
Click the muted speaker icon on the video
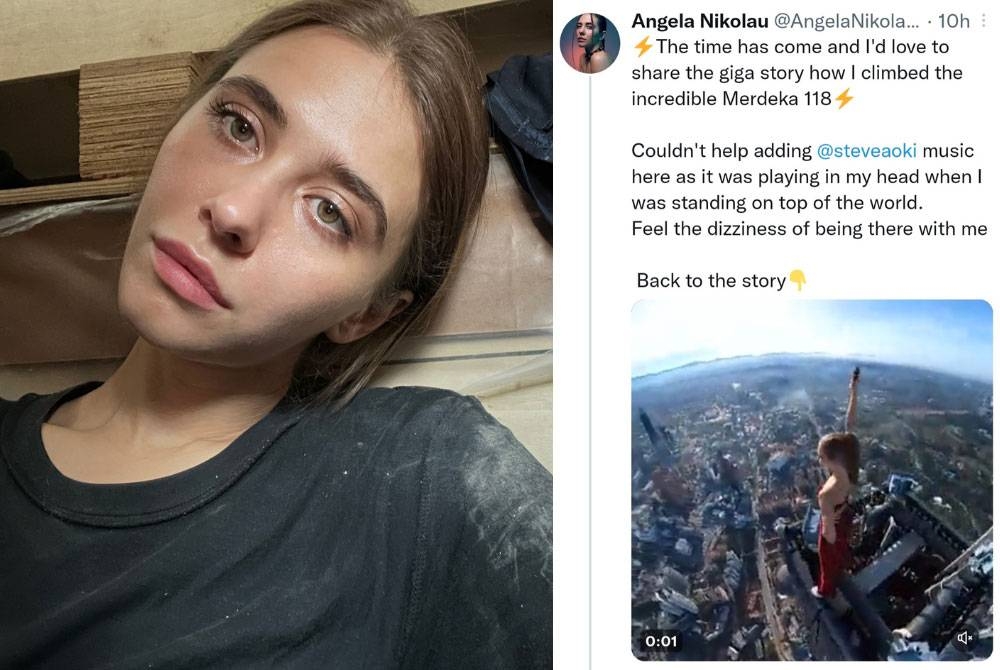(966, 636)
